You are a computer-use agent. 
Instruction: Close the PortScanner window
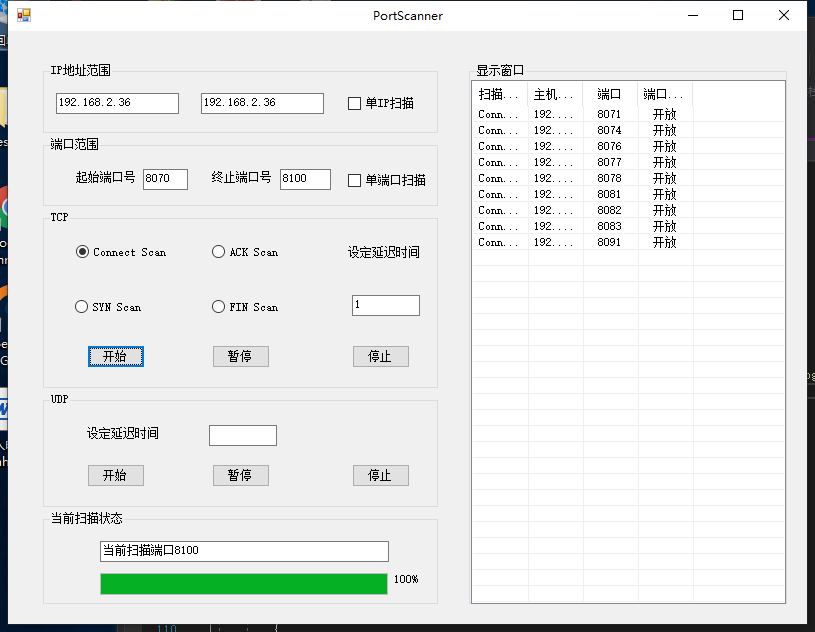point(784,16)
